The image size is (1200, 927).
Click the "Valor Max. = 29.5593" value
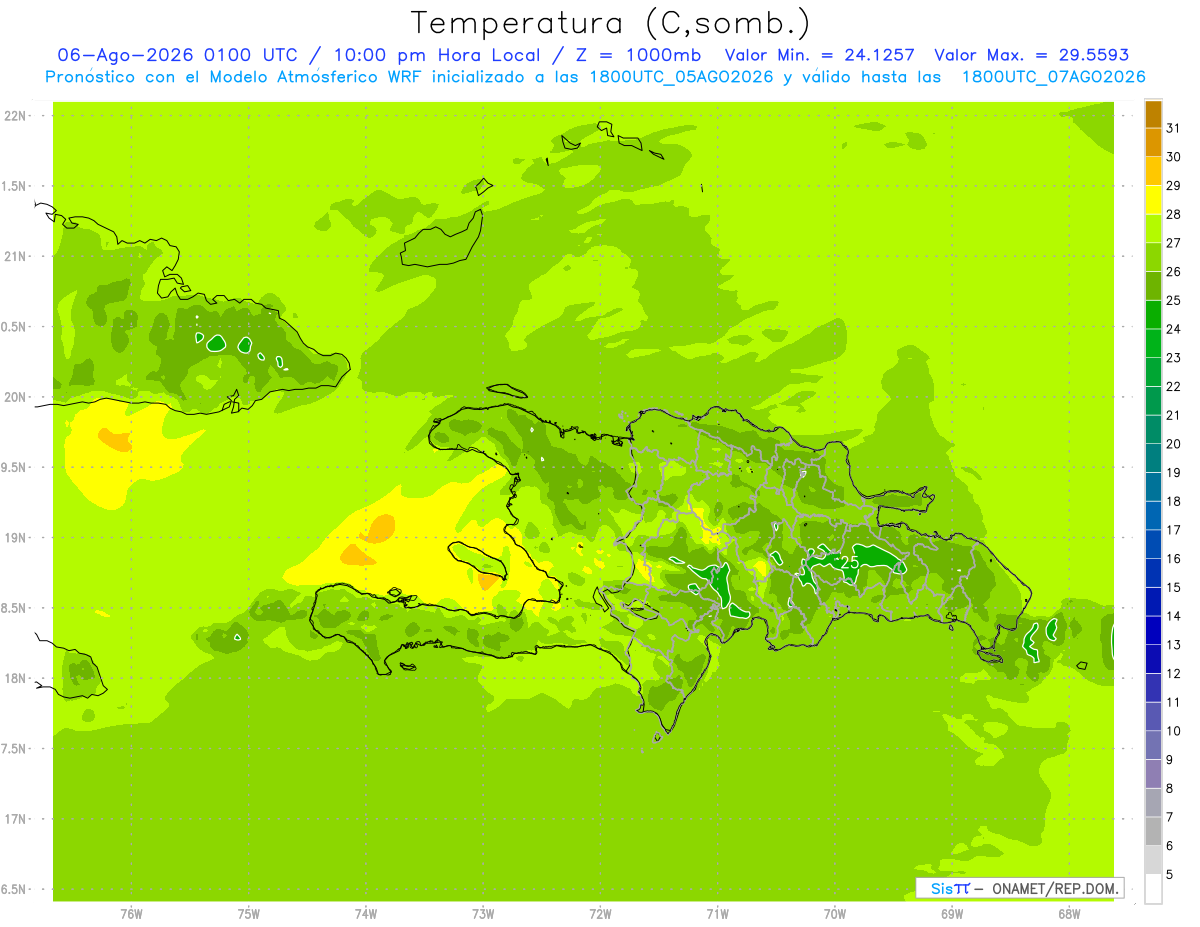(x=1032, y=55)
